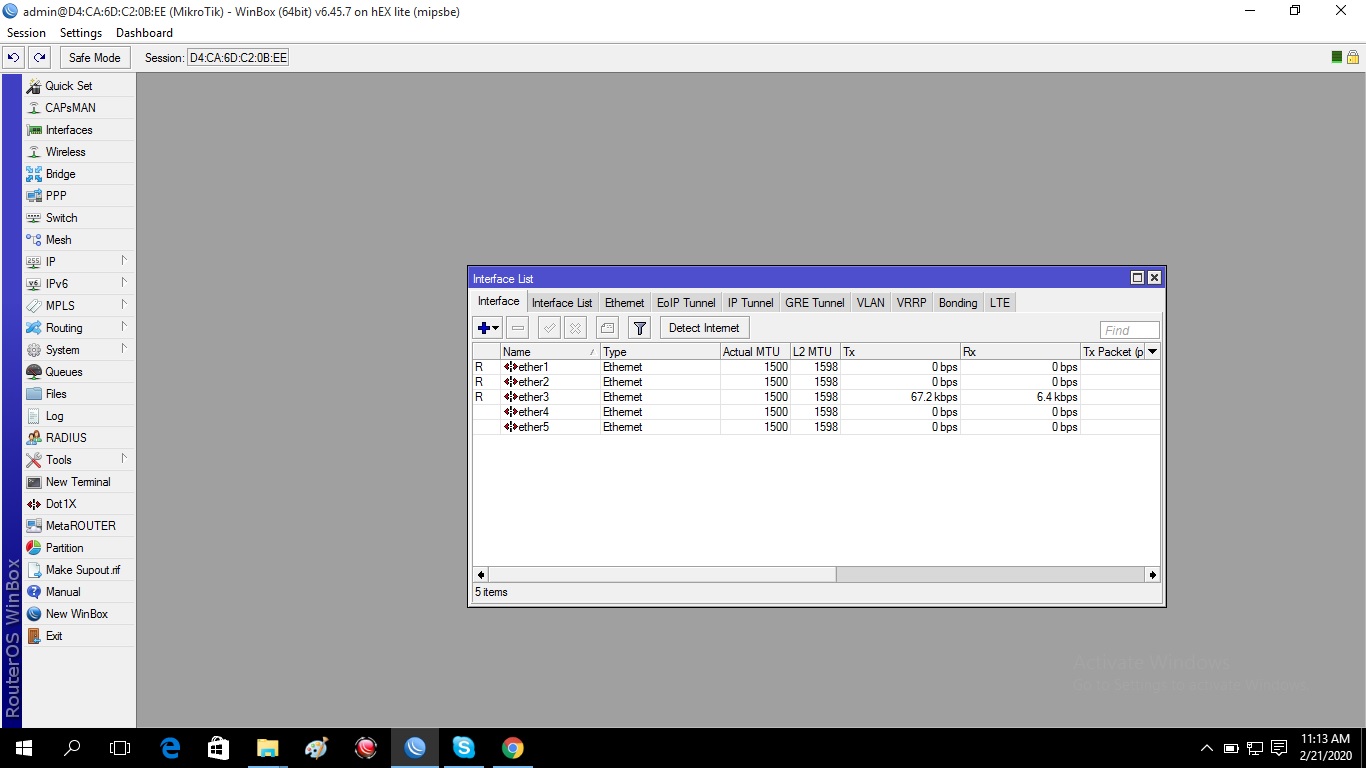Open the blue plus Add dropdown
Image resolution: width=1366 pixels, height=768 pixels.
[488, 328]
